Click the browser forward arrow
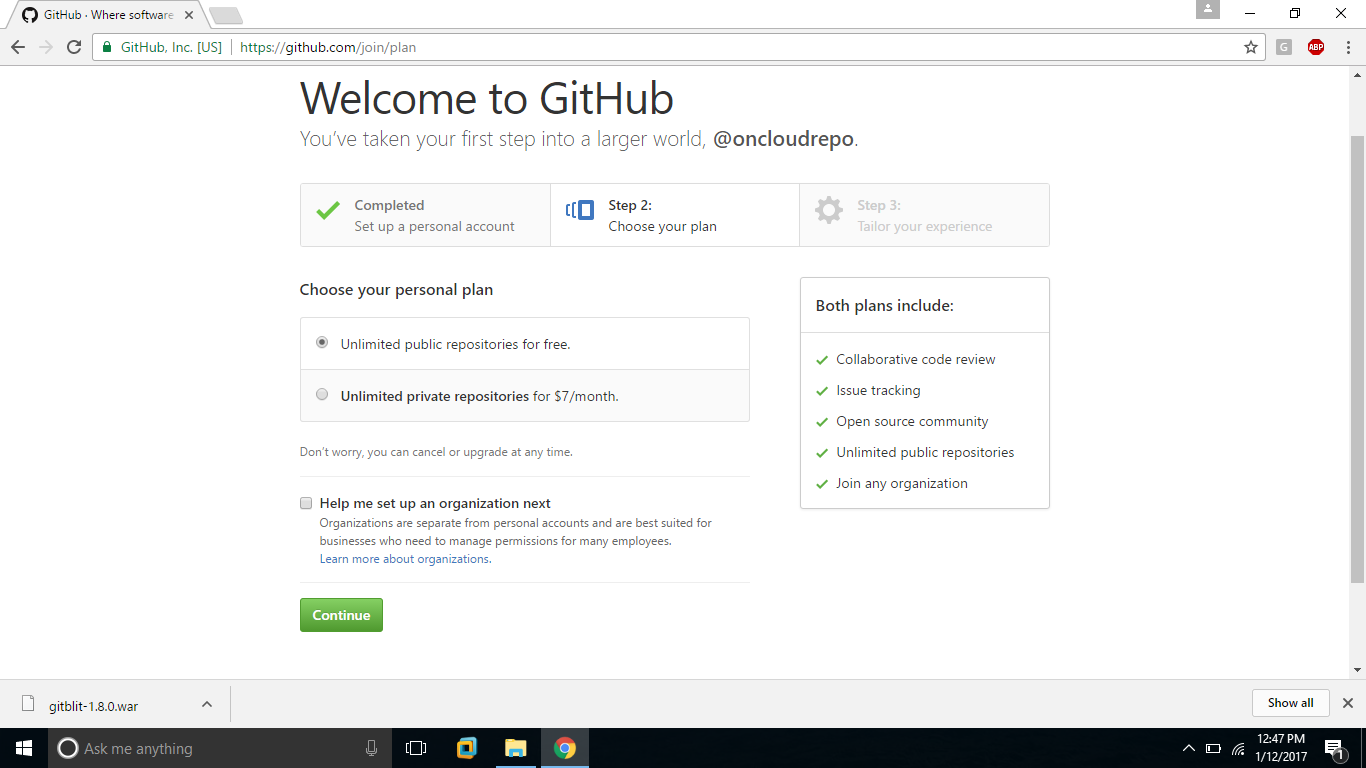Screen dimensions: 1366x768 click(46, 47)
